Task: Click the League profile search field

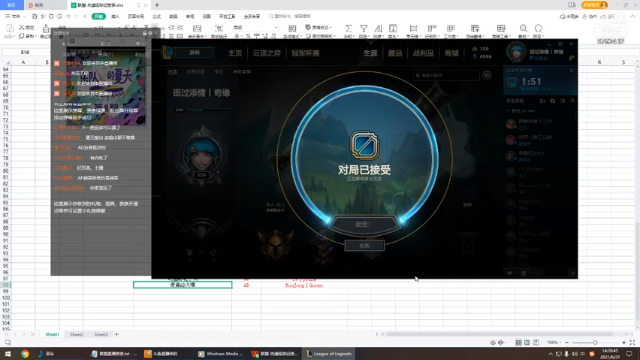Action: click(447, 75)
